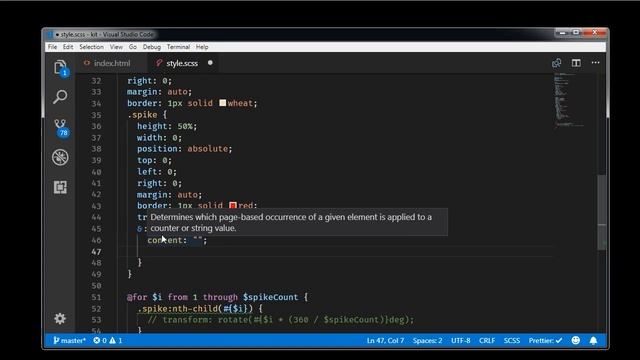Open Source Control view with 78 badge

coord(60,127)
